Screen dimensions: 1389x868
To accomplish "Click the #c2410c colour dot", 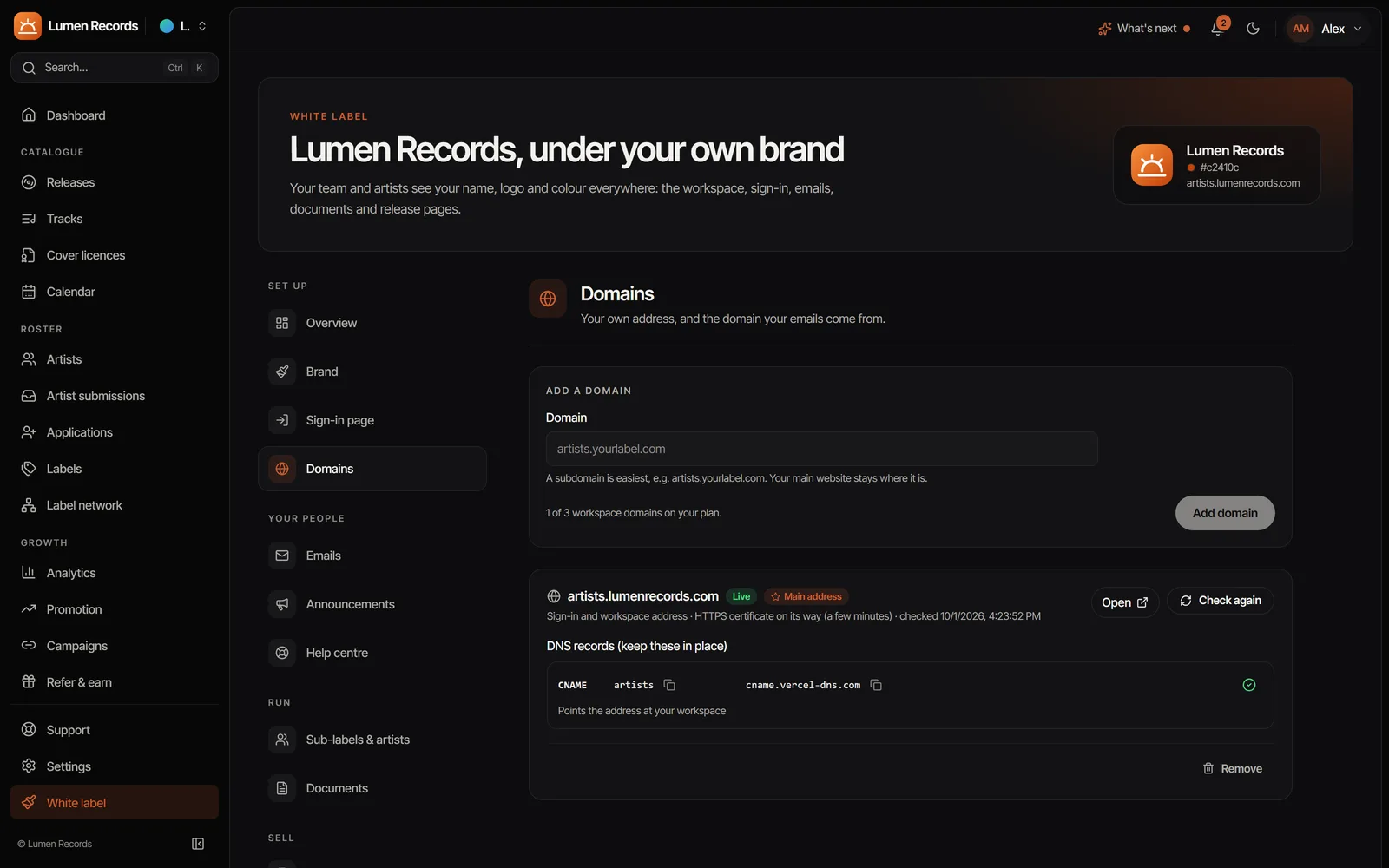I will [x=1191, y=168].
